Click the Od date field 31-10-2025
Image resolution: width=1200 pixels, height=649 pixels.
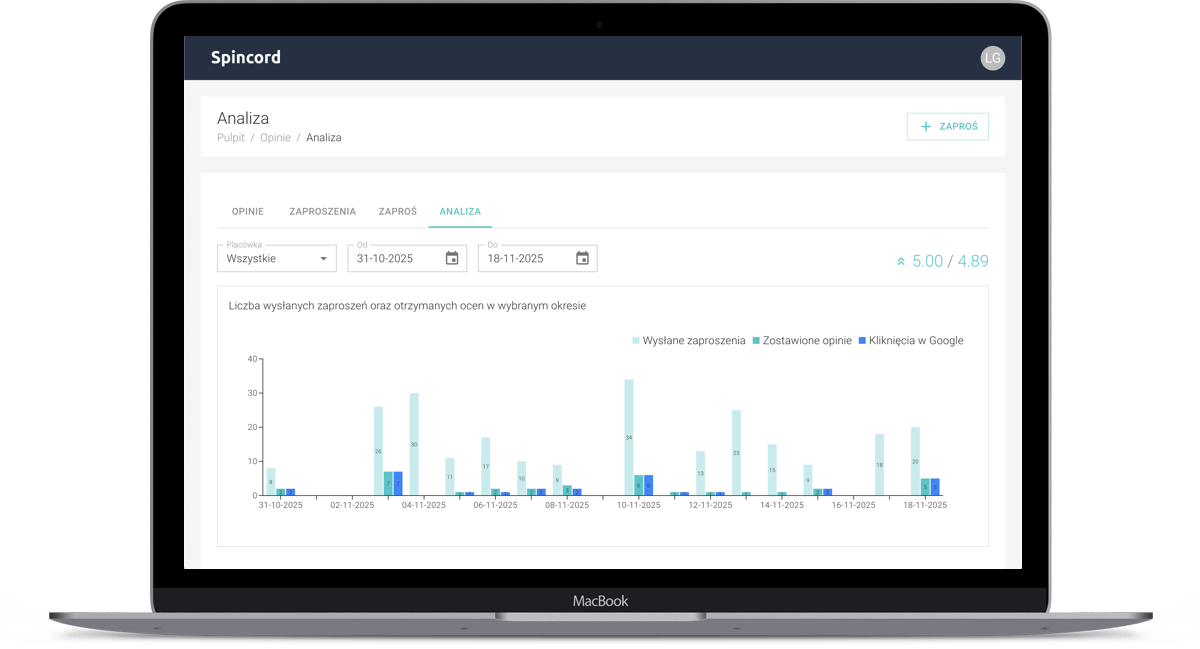(x=390, y=258)
